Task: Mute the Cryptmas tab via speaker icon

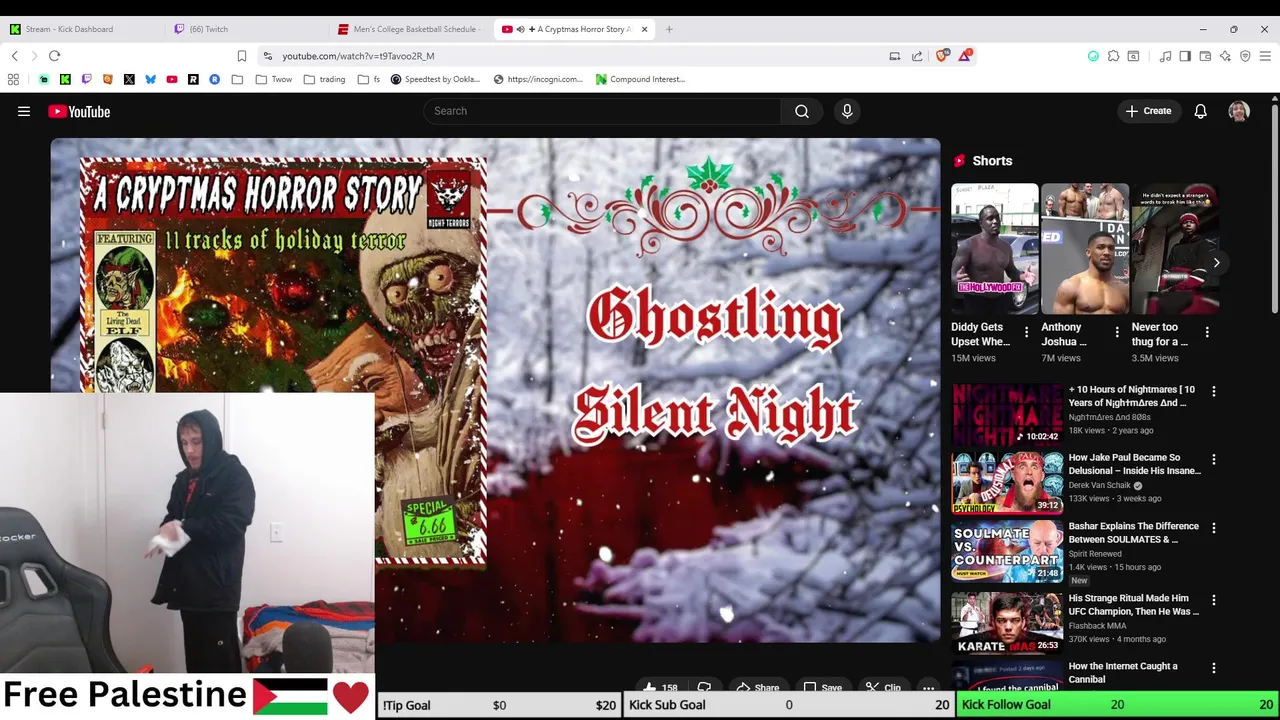Action: click(520, 29)
